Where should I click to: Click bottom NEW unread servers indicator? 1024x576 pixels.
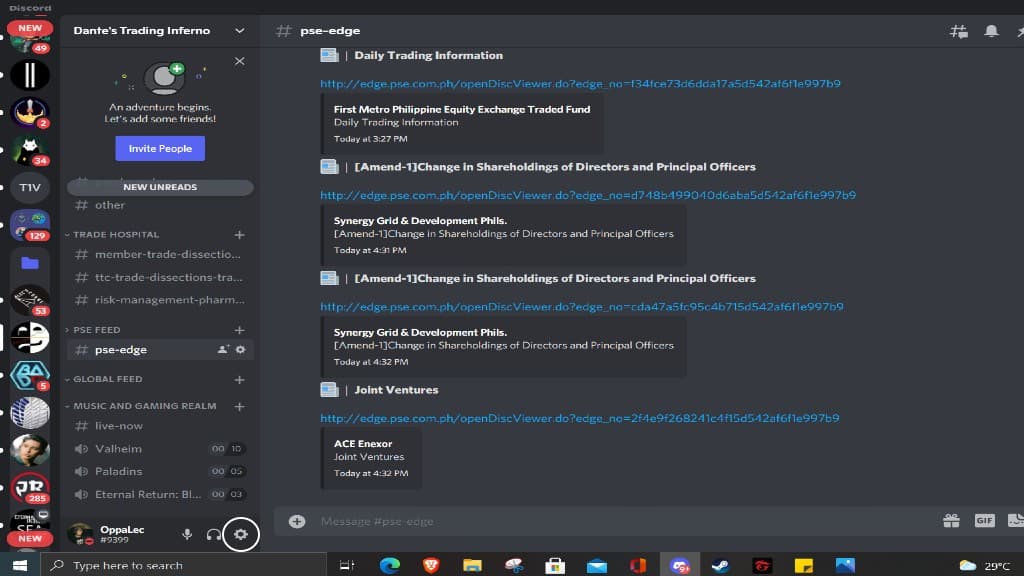(30, 539)
